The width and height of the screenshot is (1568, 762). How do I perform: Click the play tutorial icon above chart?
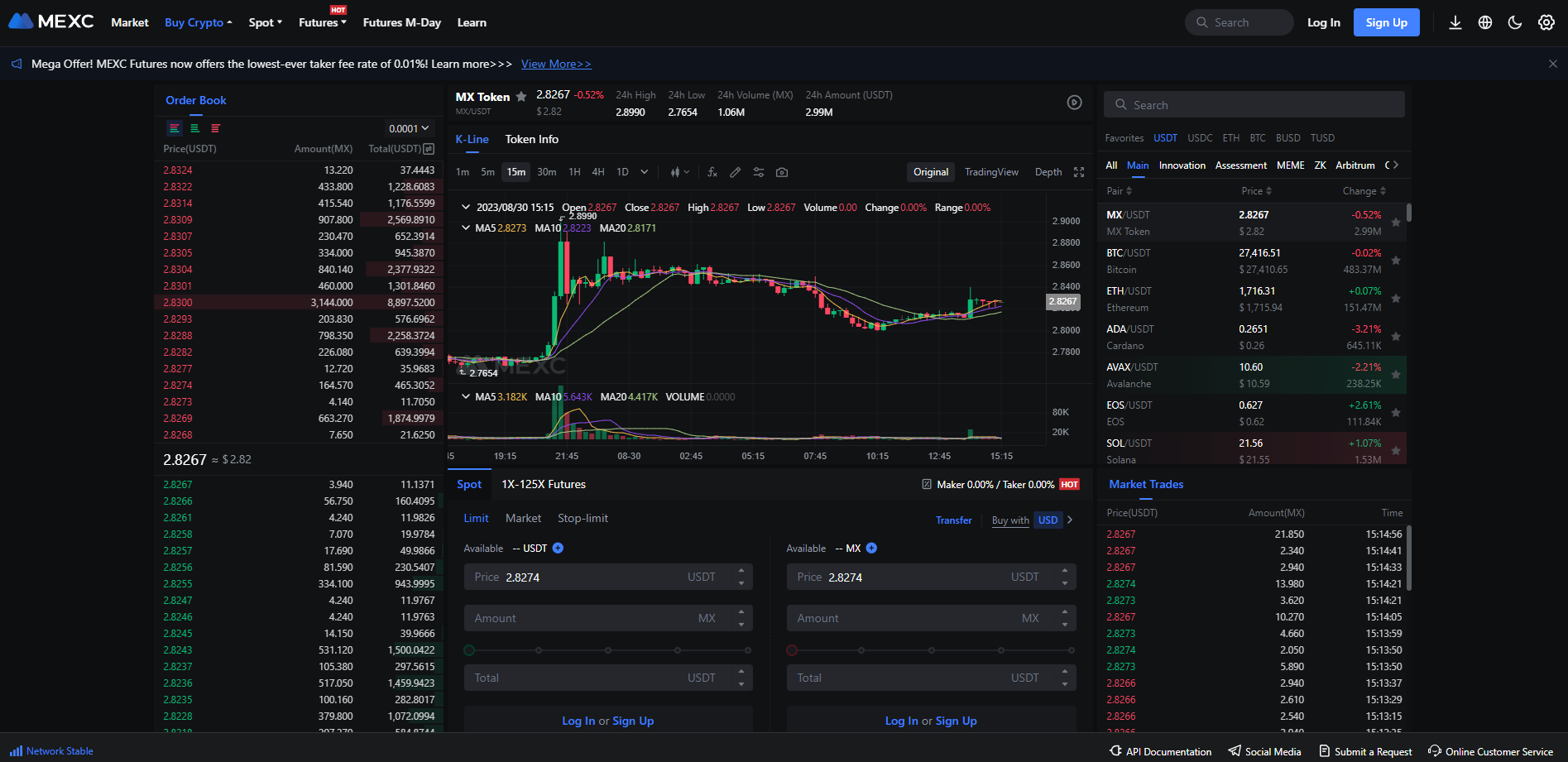[x=1074, y=103]
